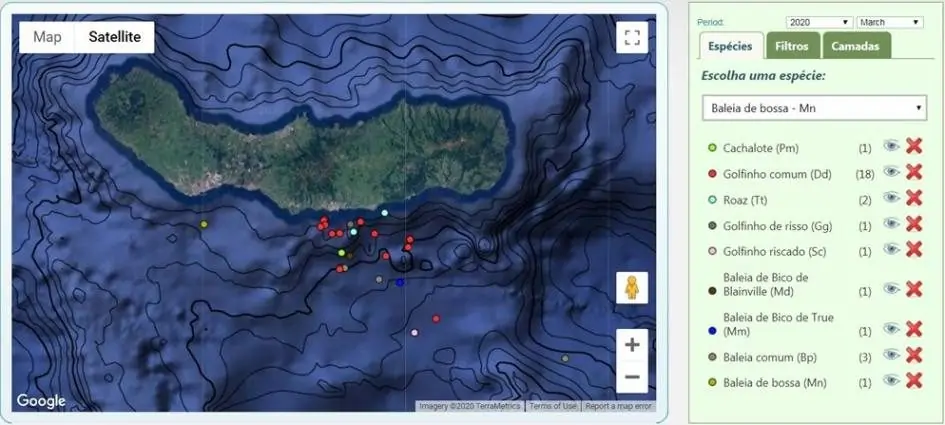945x425 pixels.
Task: Toggle fullscreen map view
Action: pyautogui.click(x=631, y=38)
